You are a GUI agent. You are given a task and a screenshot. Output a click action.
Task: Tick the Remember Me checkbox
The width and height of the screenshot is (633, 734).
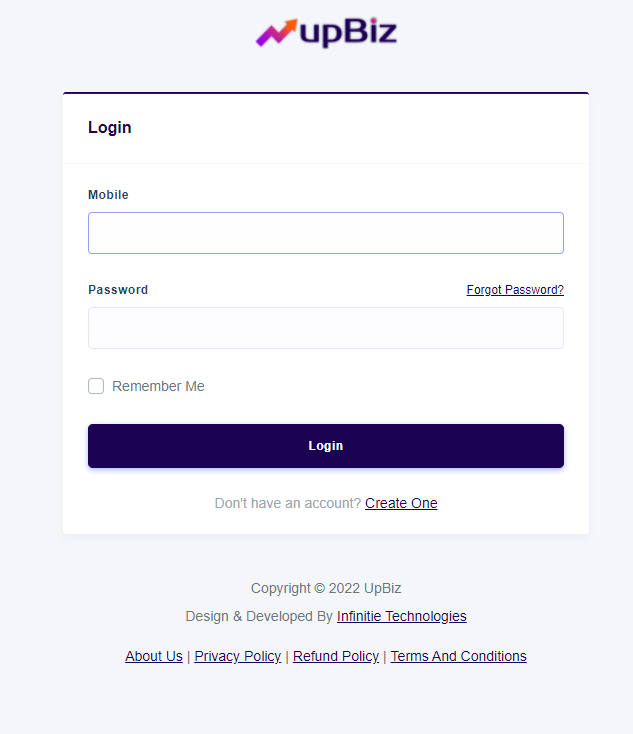tap(96, 386)
